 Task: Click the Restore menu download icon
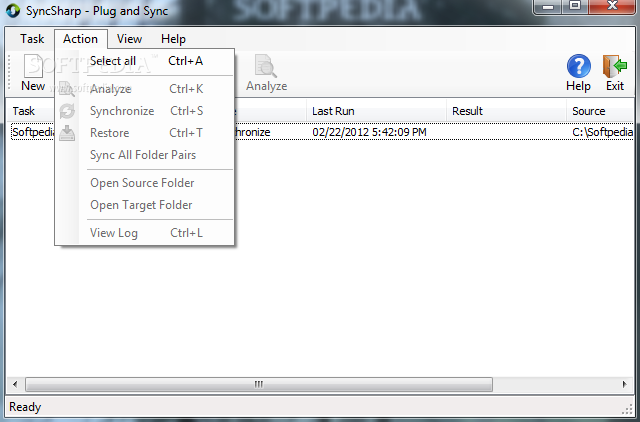pos(67,133)
